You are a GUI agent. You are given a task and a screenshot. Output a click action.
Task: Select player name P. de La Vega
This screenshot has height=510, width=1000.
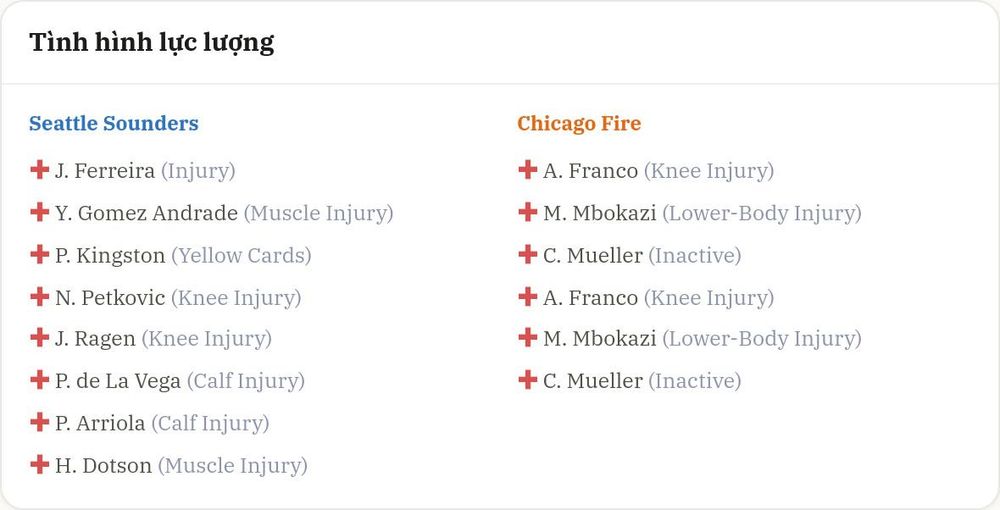click(118, 381)
